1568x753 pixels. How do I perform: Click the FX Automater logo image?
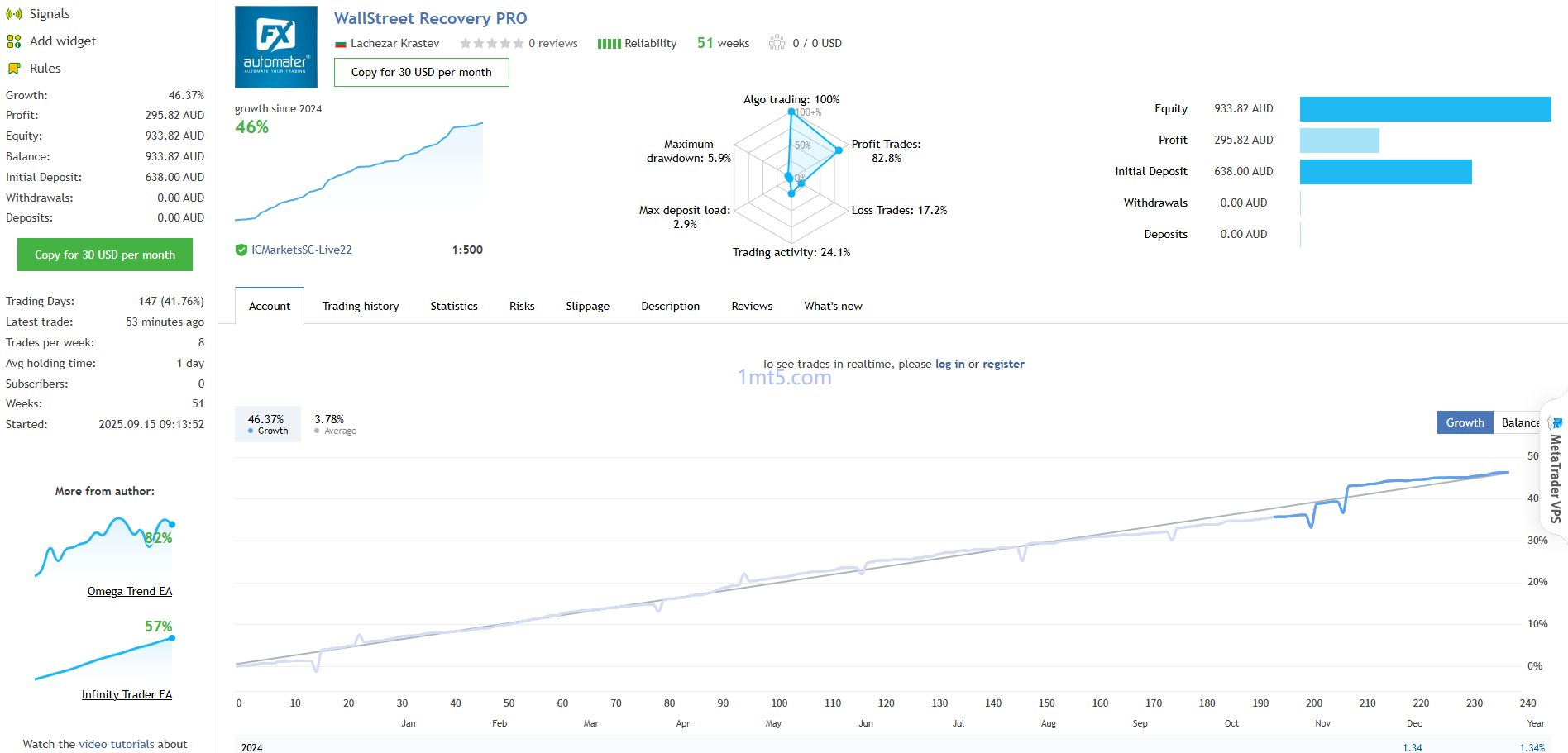[x=276, y=47]
